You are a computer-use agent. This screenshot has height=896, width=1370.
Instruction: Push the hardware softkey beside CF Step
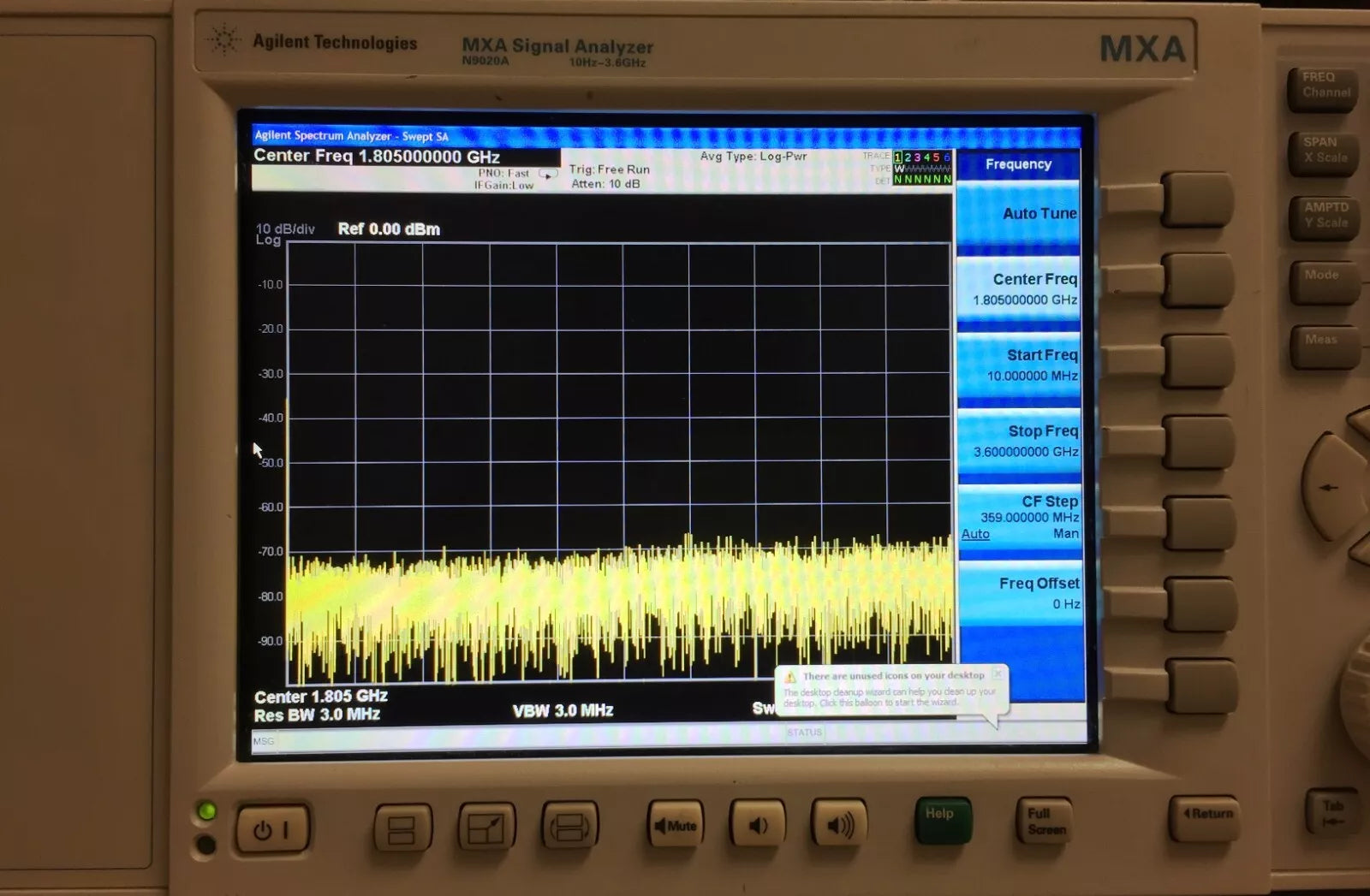click(x=1200, y=523)
